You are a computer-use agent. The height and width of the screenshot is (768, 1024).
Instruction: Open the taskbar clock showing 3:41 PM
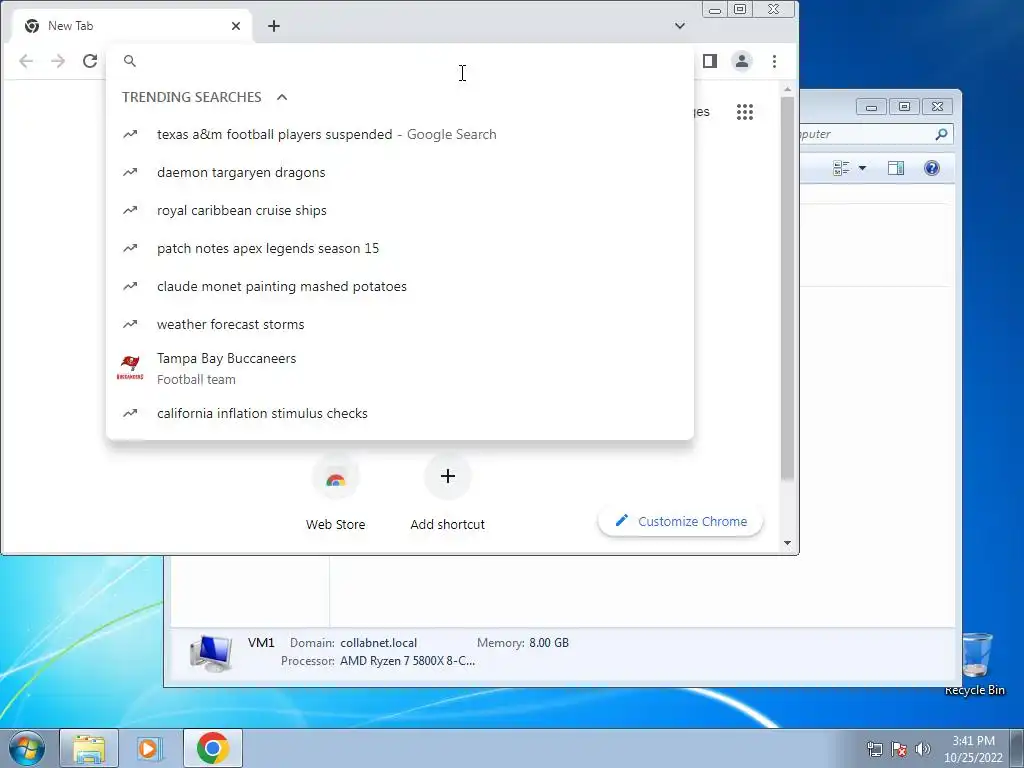click(x=973, y=749)
